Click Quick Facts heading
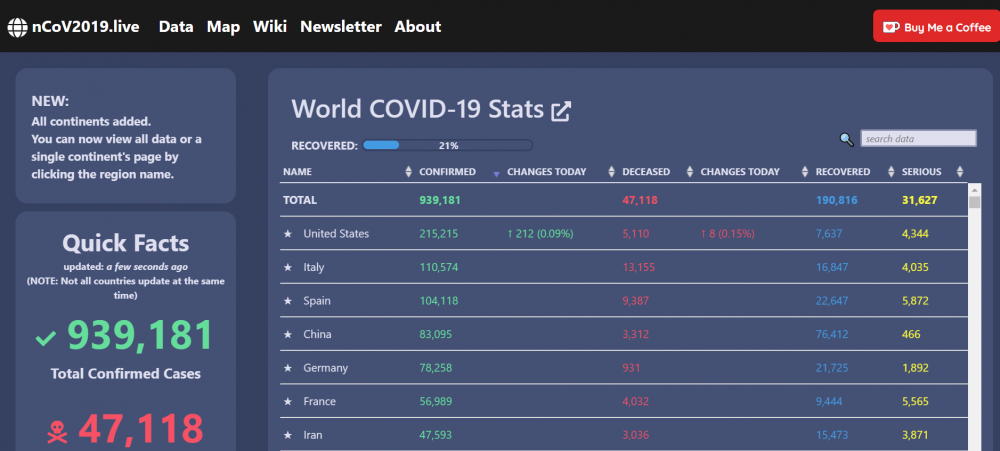The height and width of the screenshot is (451, 1000). tap(126, 243)
